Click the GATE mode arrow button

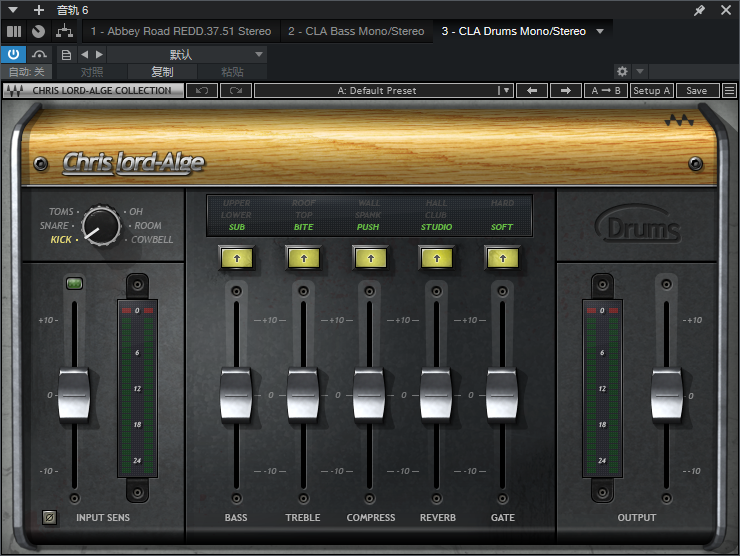pyautogui.click(x=503, y=258)
